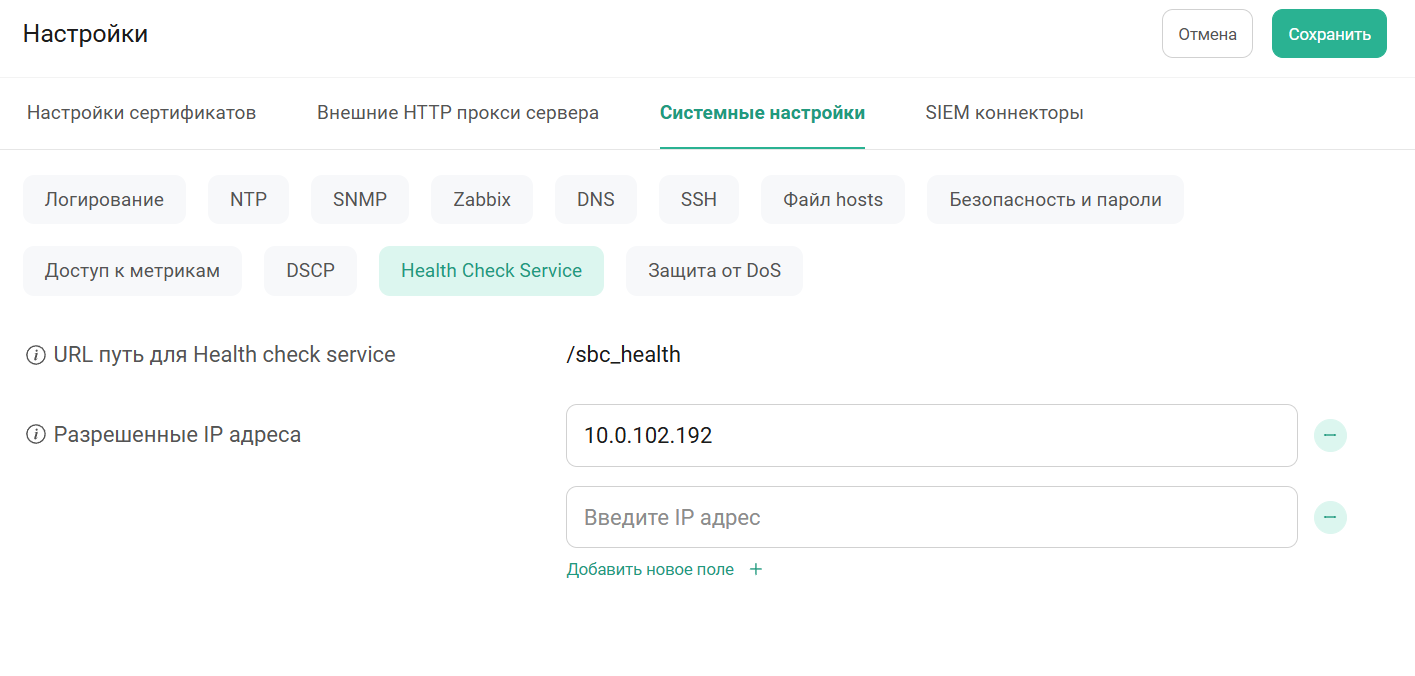
Task: Open Файл hosts settings section
Action: point(833,200)
